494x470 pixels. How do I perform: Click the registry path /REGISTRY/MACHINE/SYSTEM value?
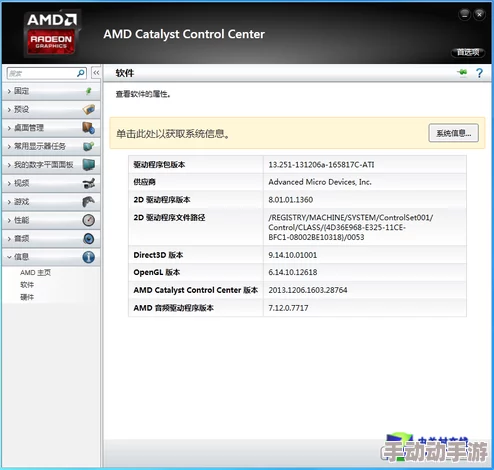pos(351,227)
